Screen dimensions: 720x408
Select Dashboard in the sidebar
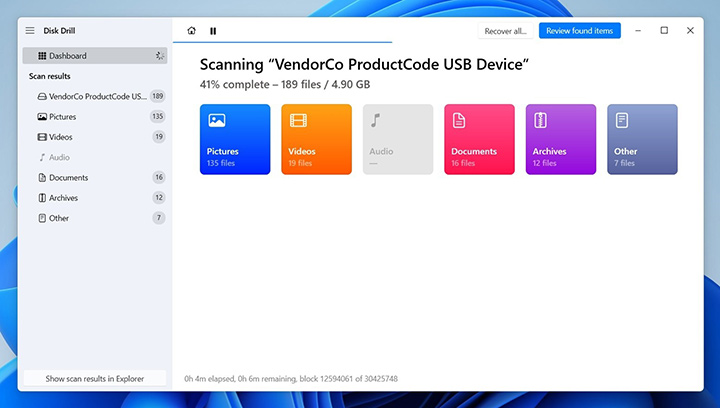tap(95, 56)
